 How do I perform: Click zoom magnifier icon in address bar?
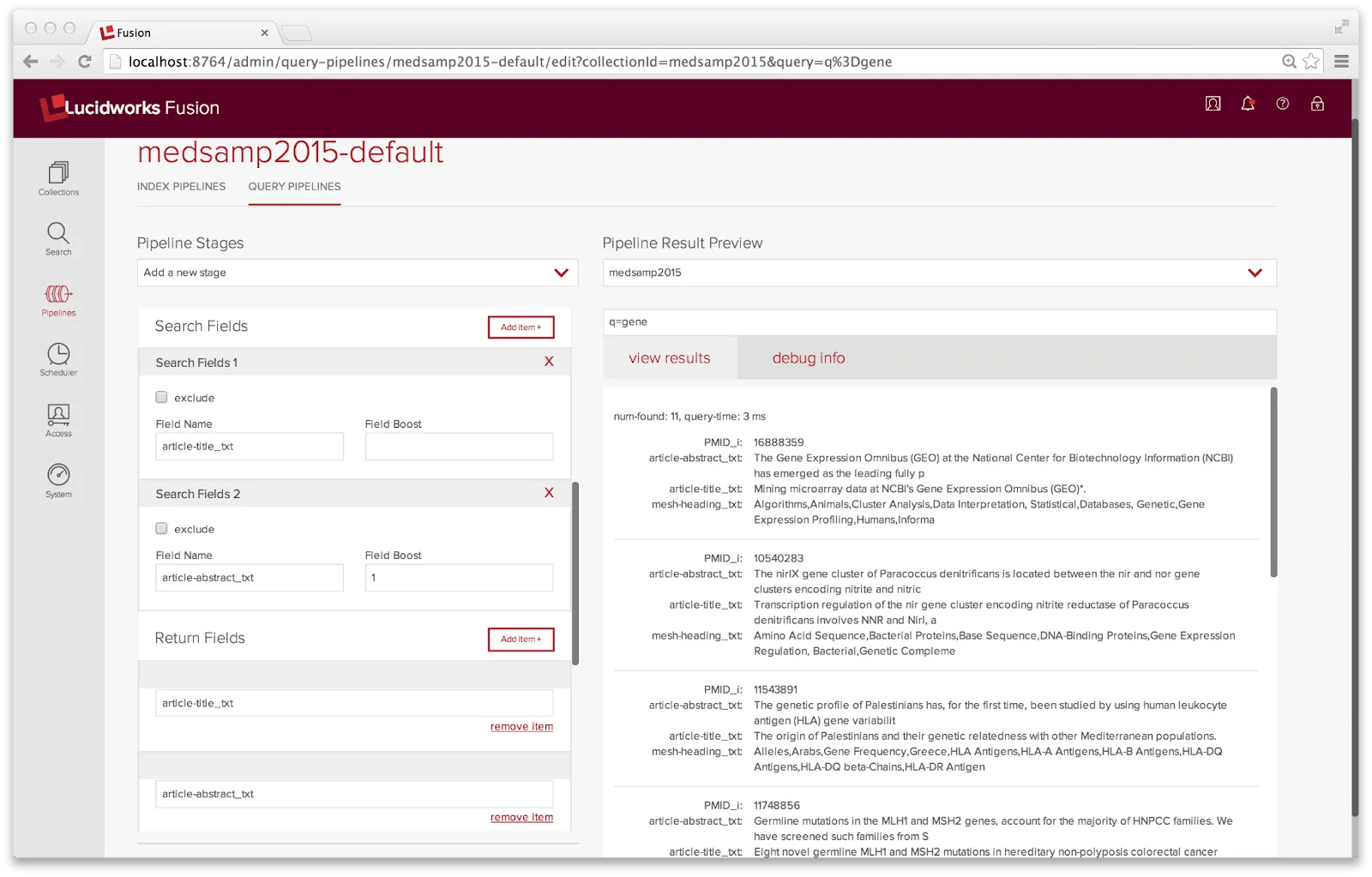click(1289, 61)
